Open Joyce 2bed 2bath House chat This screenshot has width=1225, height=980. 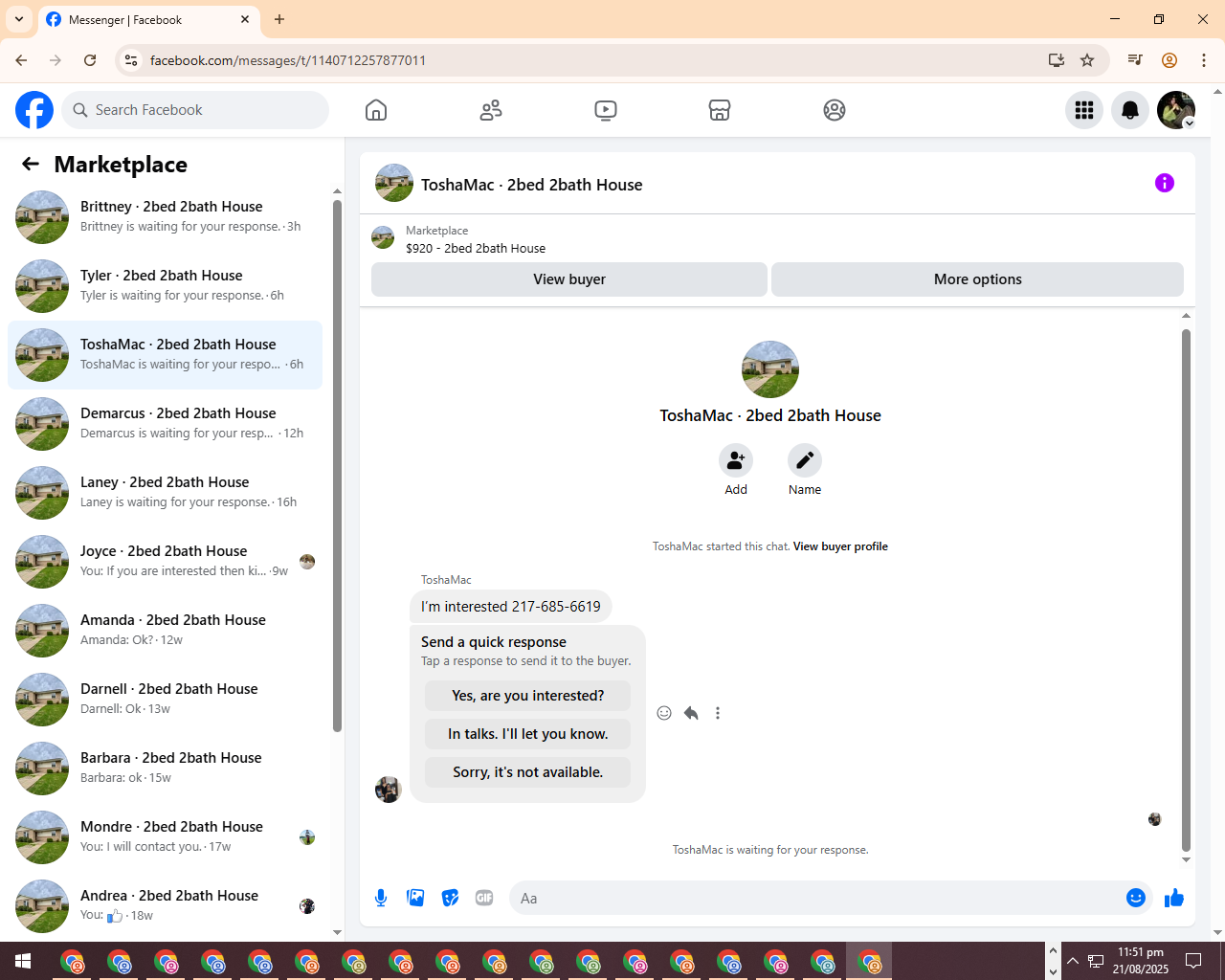pos(165,562)
